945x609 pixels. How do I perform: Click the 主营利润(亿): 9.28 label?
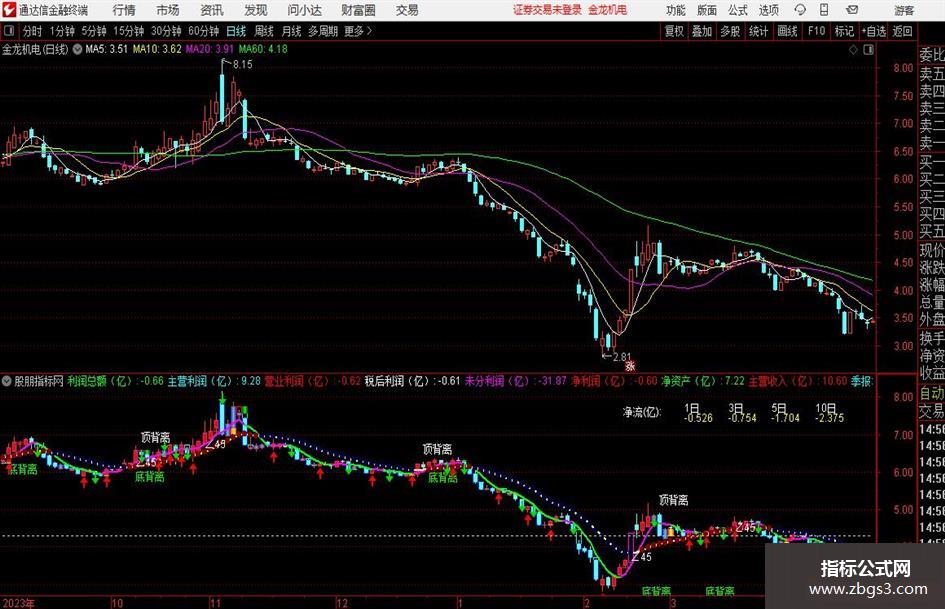214,381
